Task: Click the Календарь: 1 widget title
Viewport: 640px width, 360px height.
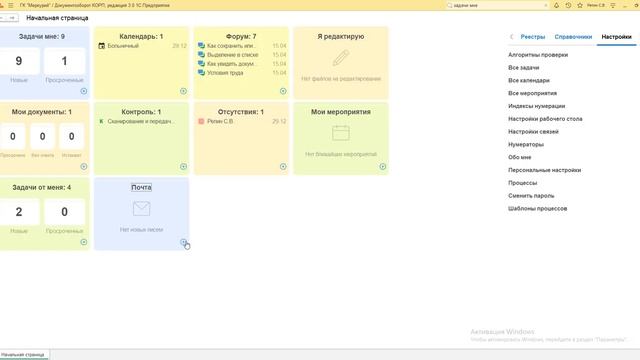Action: click(x=141, y=36)
